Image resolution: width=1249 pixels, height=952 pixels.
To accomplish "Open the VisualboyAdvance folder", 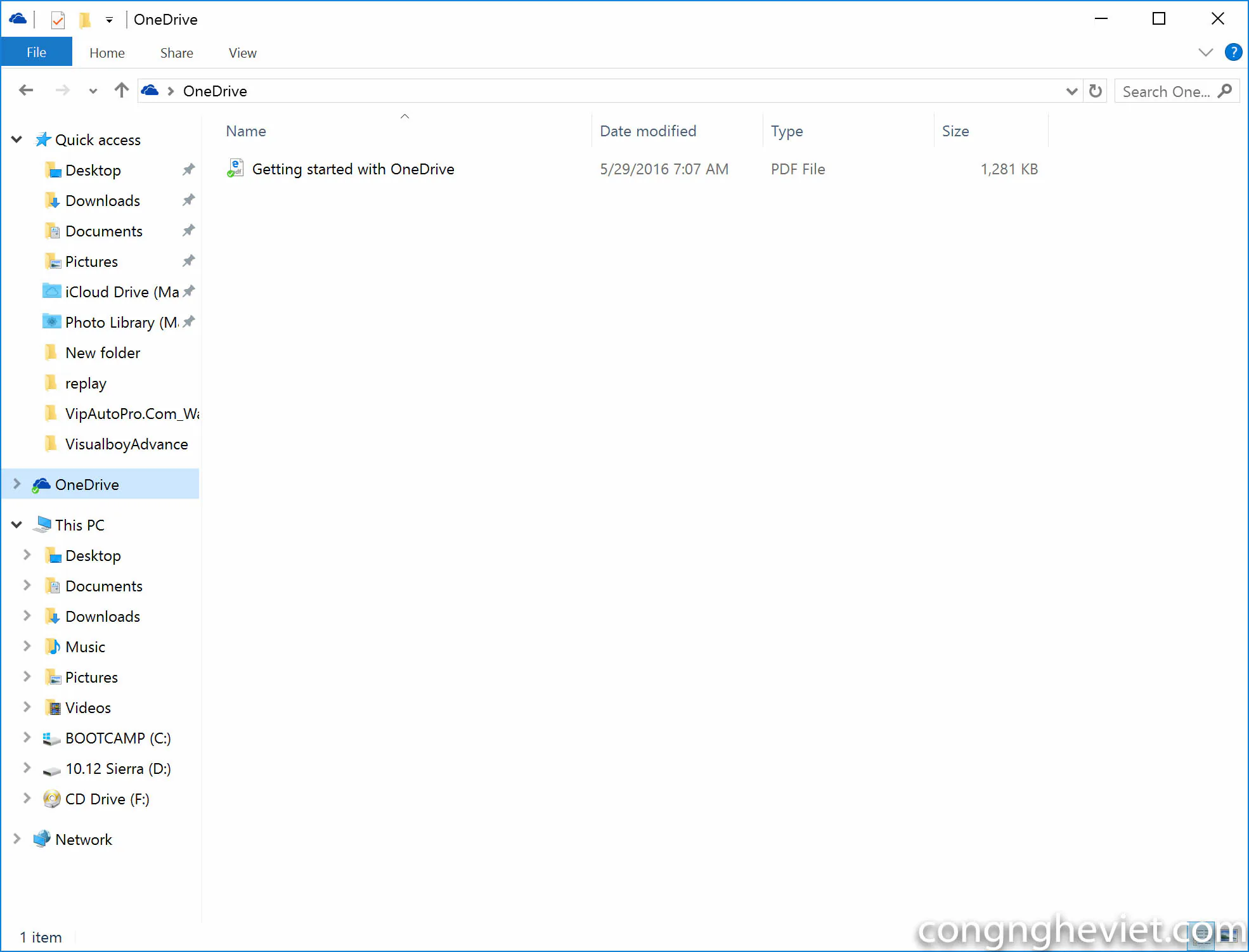I will [x=127, y=444].
